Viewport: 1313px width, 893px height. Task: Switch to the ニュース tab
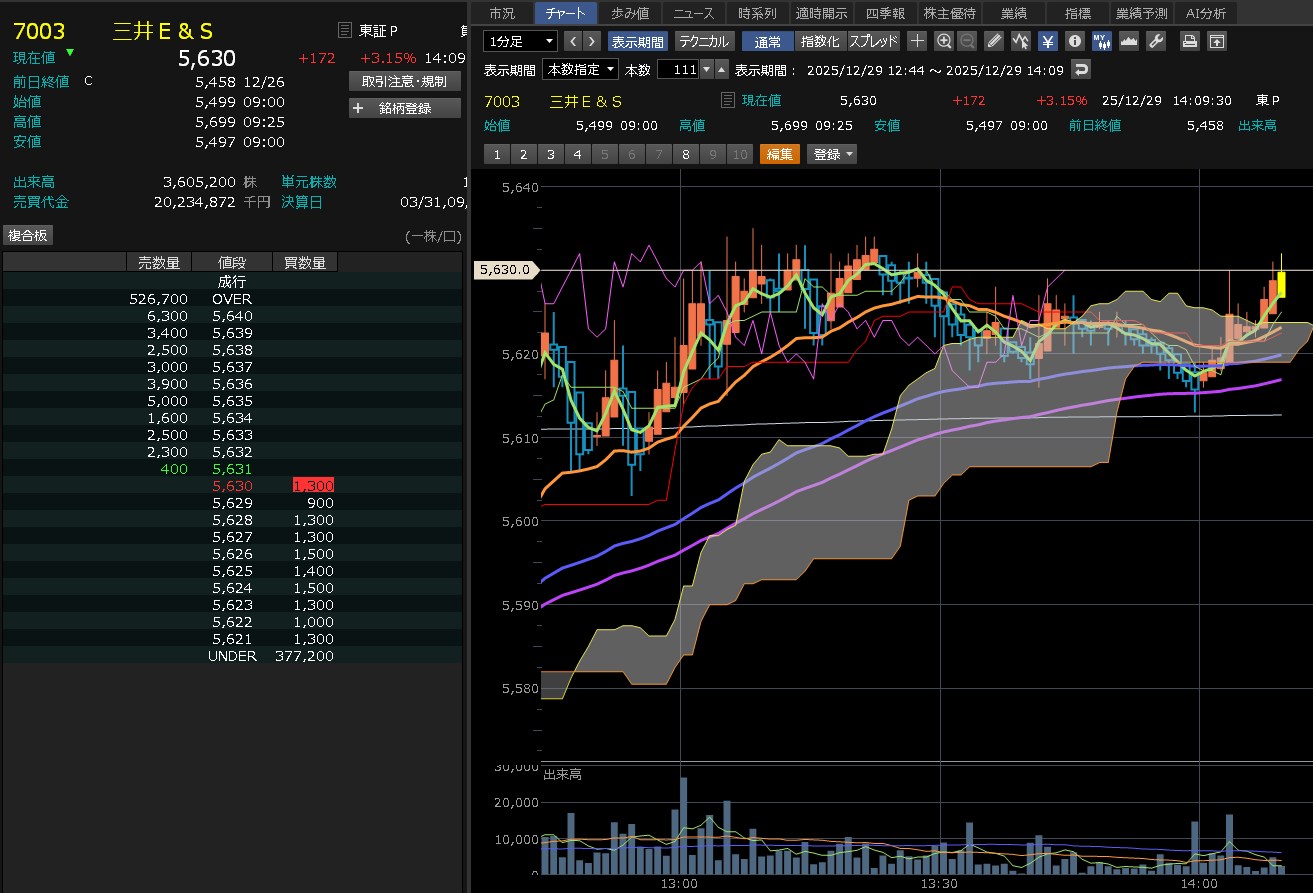(694, 13)
